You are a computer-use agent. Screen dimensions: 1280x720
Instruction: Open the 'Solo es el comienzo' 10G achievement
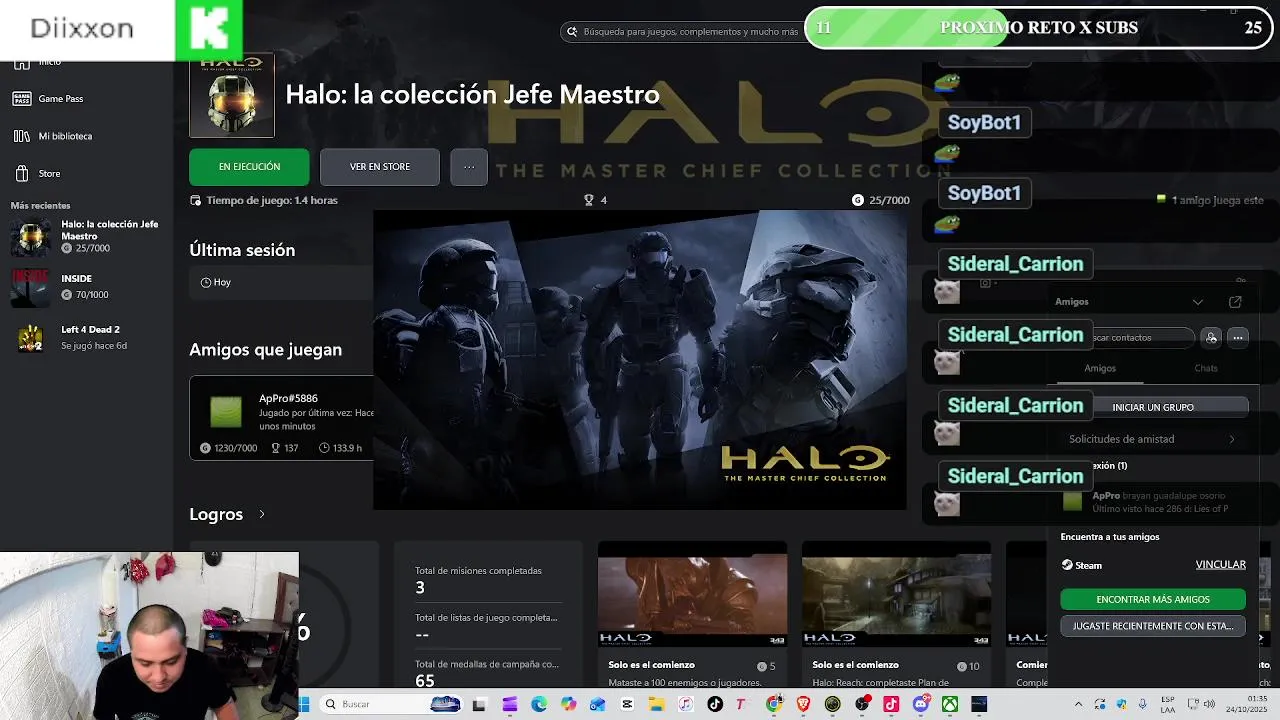tap(896, 615)
